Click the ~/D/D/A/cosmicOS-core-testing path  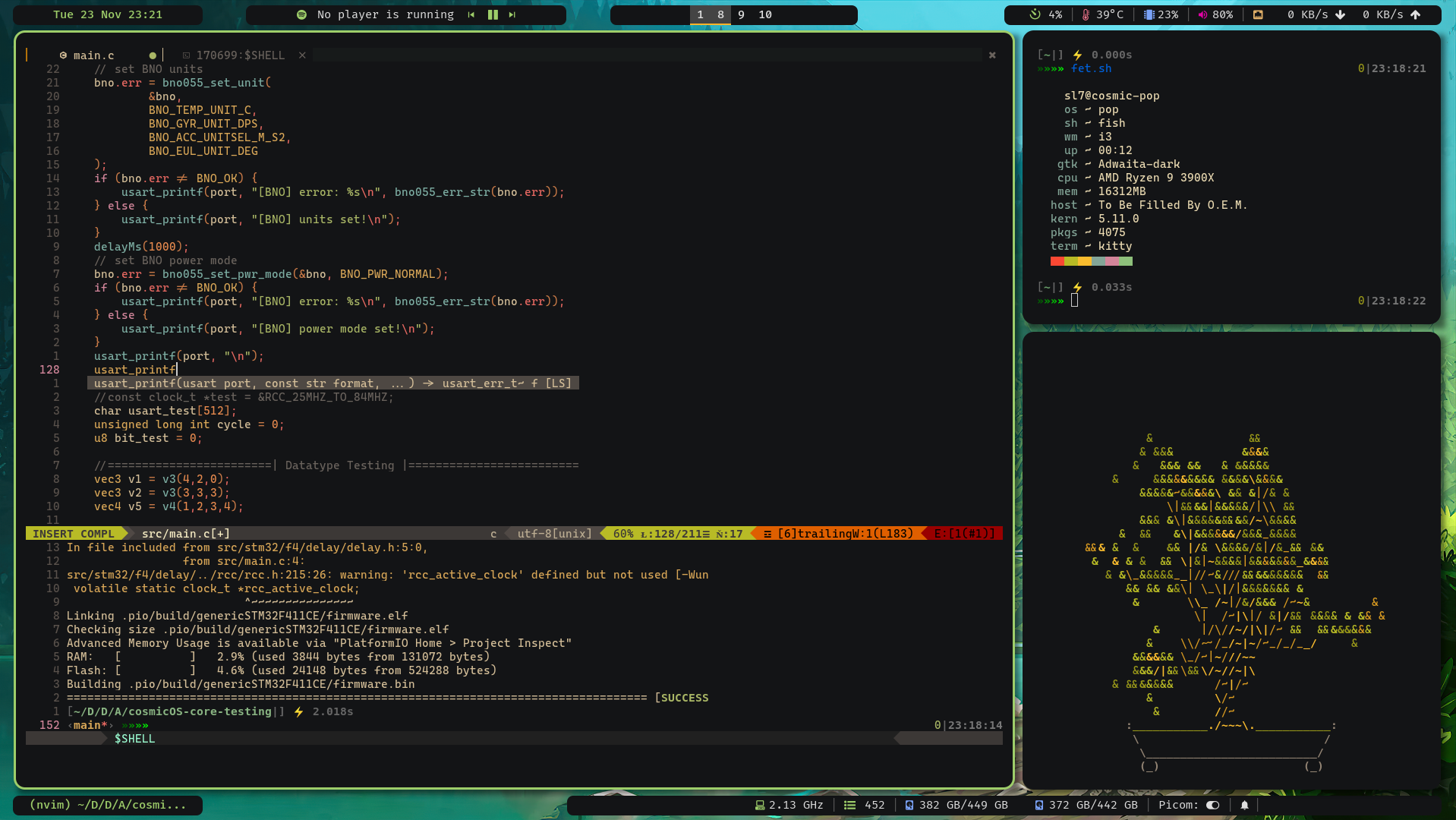[x=172, y=711]
